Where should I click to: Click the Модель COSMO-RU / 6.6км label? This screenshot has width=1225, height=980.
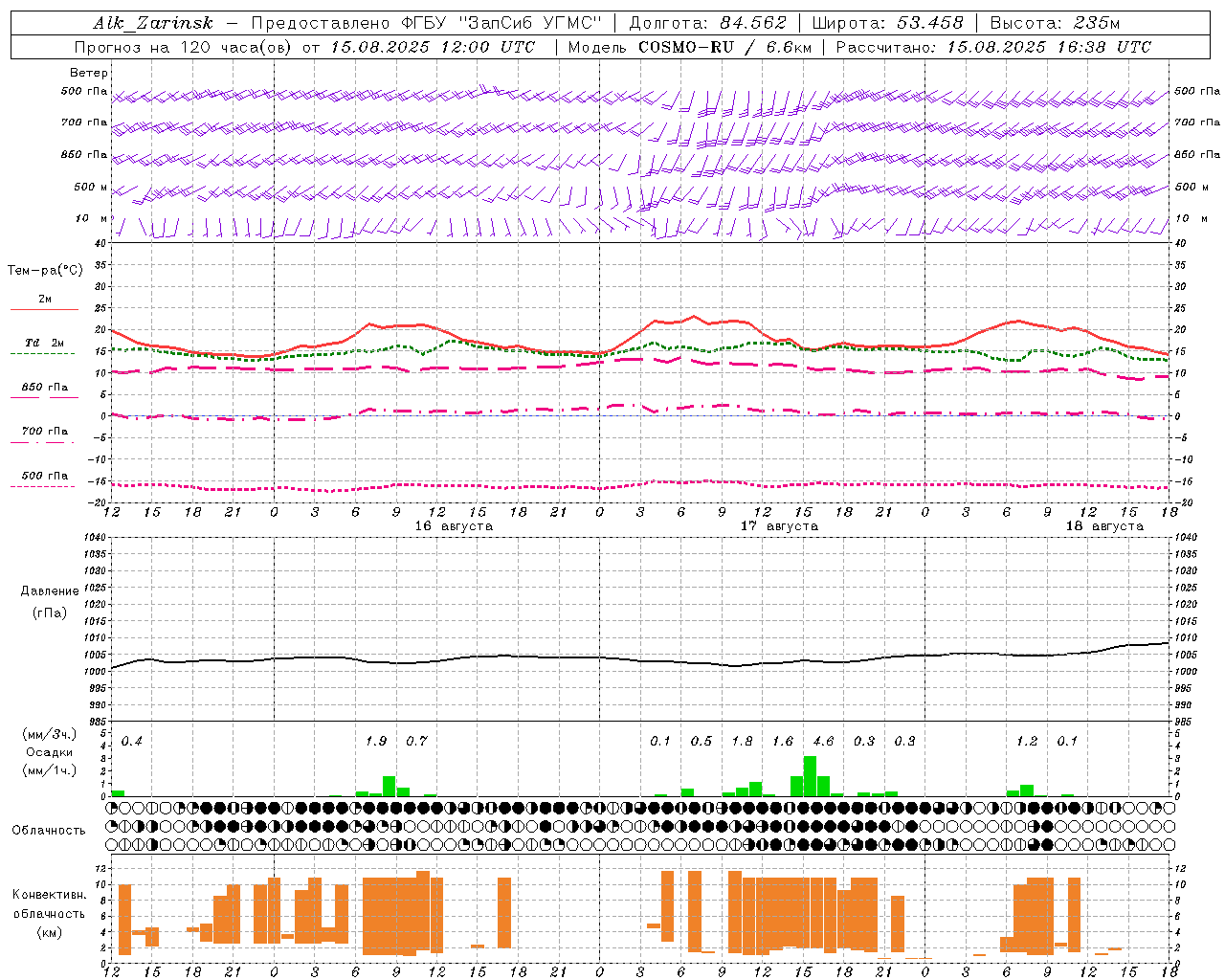(x=690, y=47)
